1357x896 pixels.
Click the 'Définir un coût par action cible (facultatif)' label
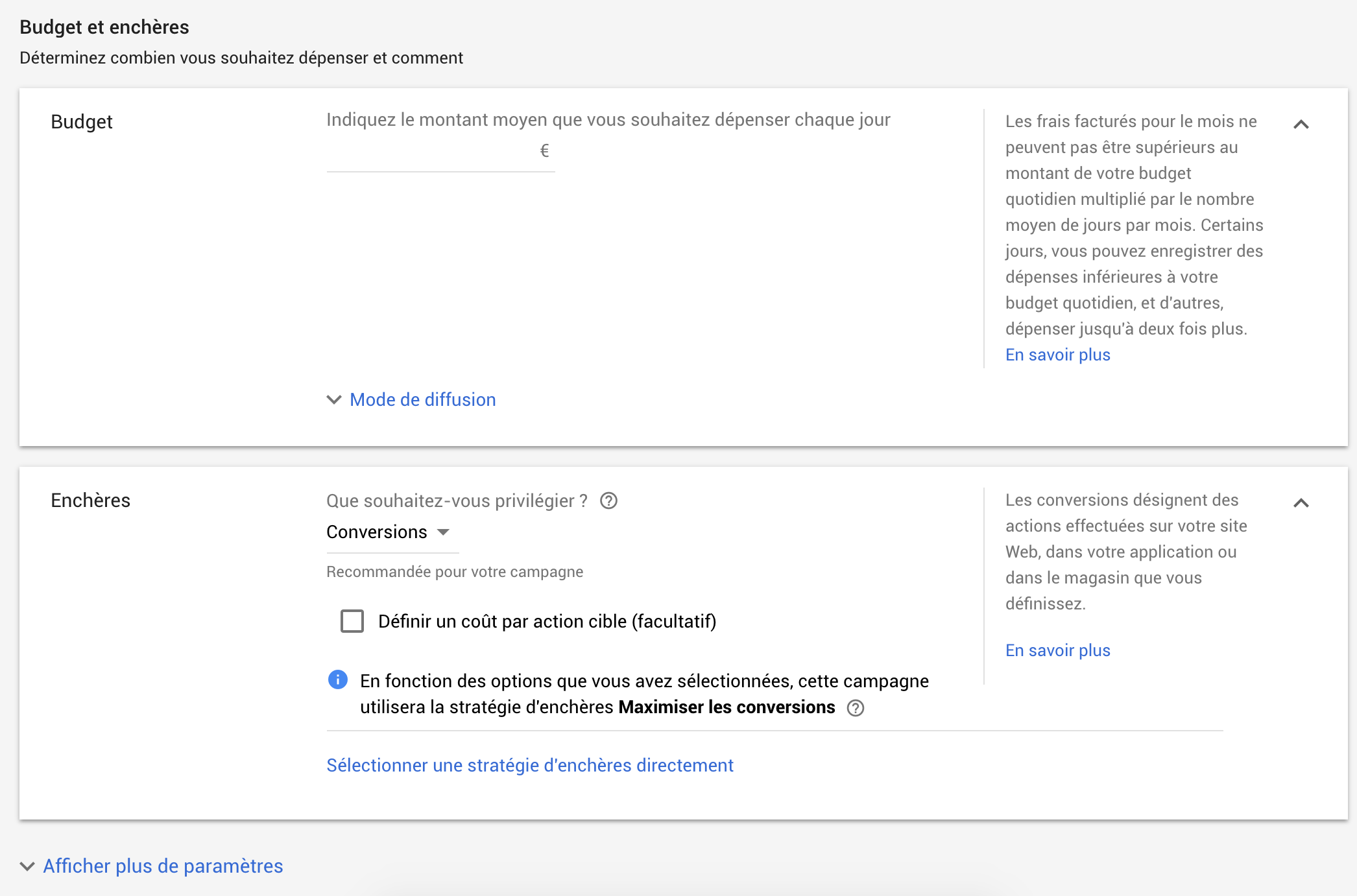547,621
